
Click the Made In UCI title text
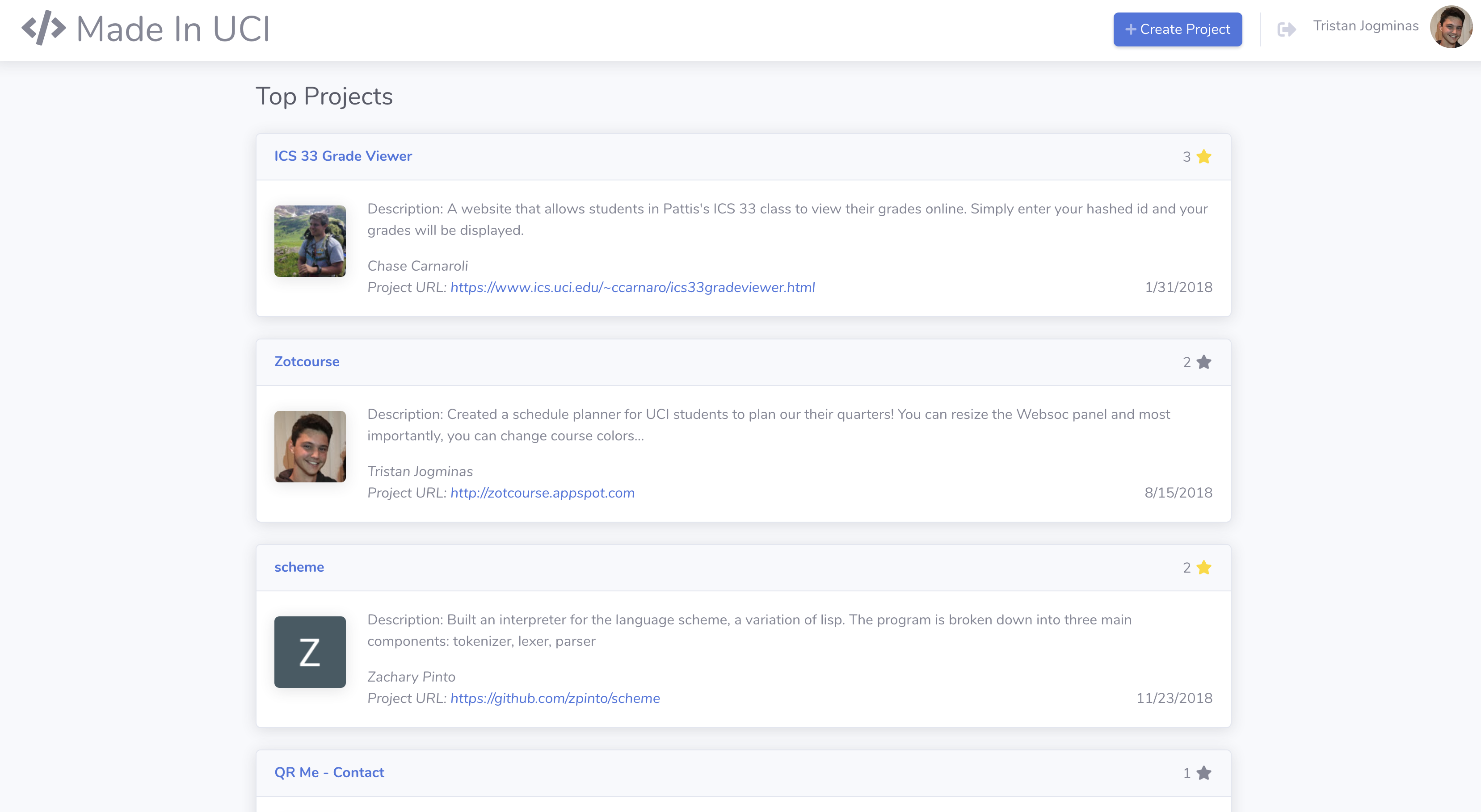click(173, 29)
